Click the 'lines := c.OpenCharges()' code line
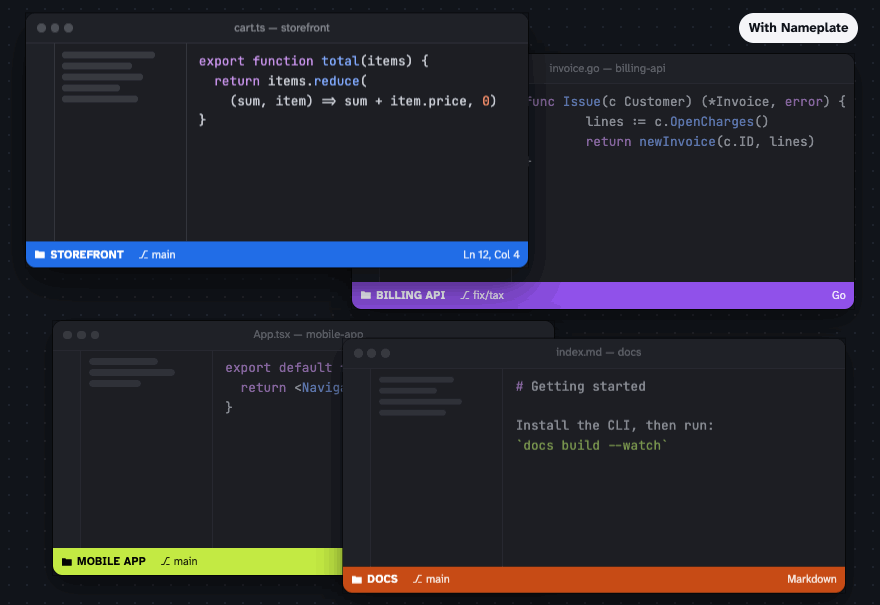The width and height of the screenshot is (880, 605). coord(677,122)
